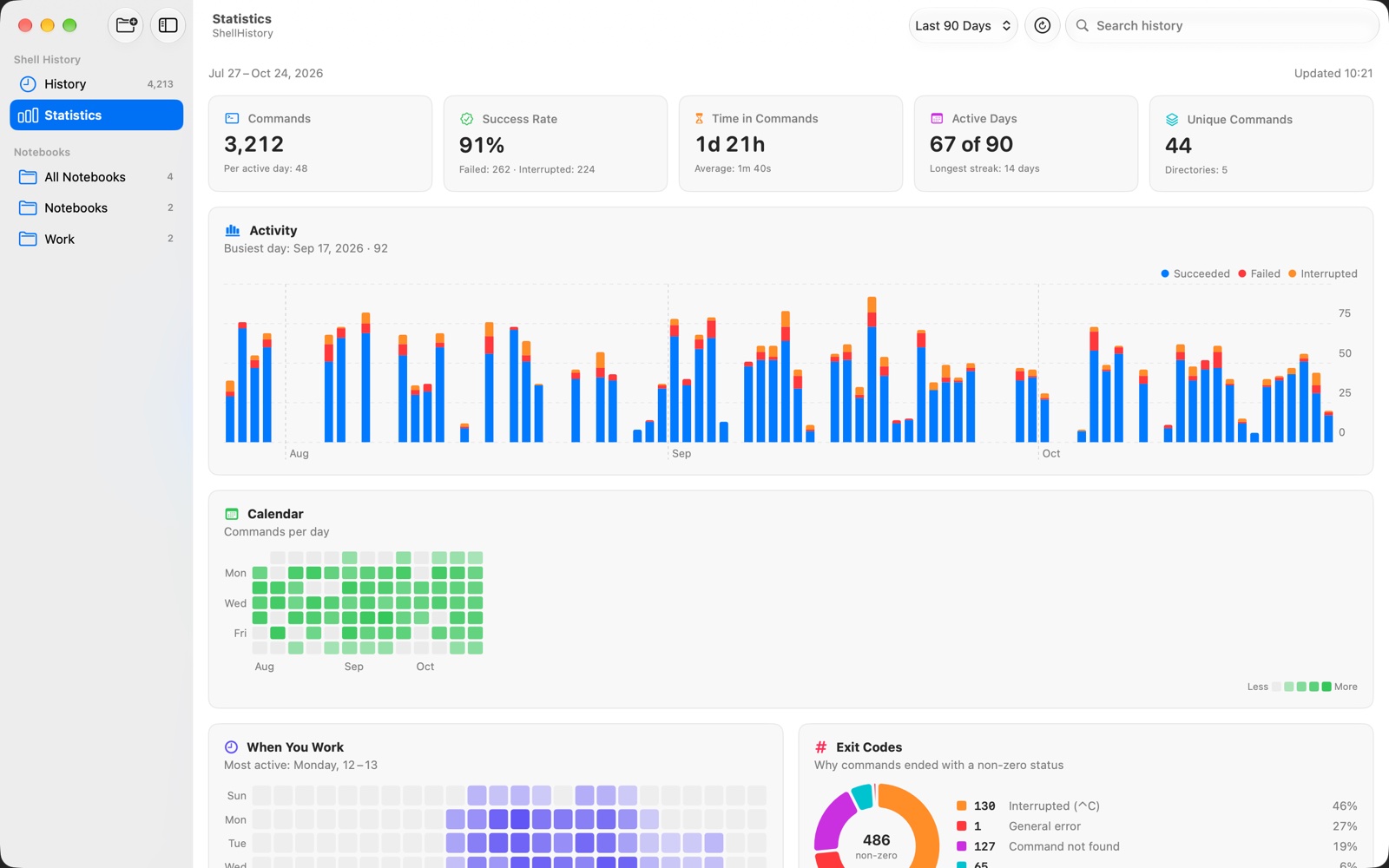Click the 'Updated 10:21' timestamp
1389x868 pixels.
tap(1333, 74)
